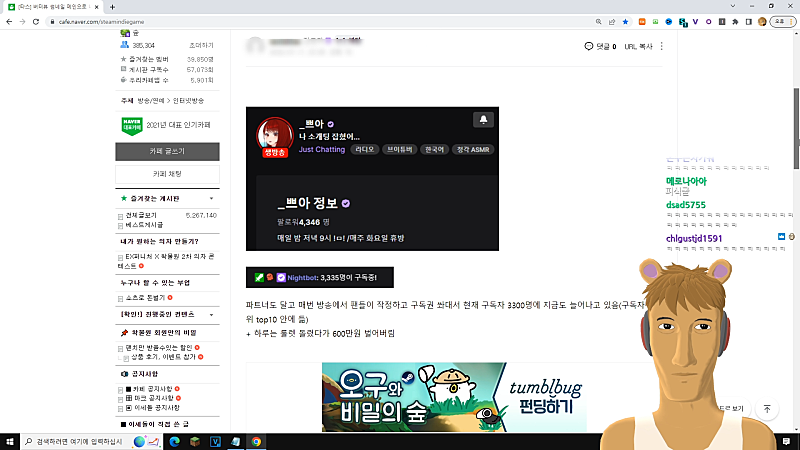
Task: Open the 멤처만 받을수있는 할인 board
Action: [159, 347]
